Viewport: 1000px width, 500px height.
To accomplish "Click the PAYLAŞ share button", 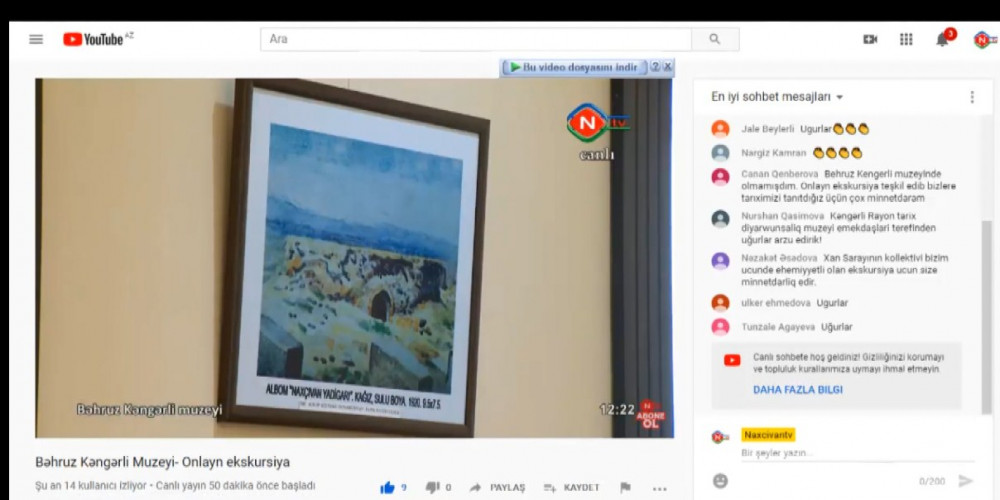I will [497, 488].
